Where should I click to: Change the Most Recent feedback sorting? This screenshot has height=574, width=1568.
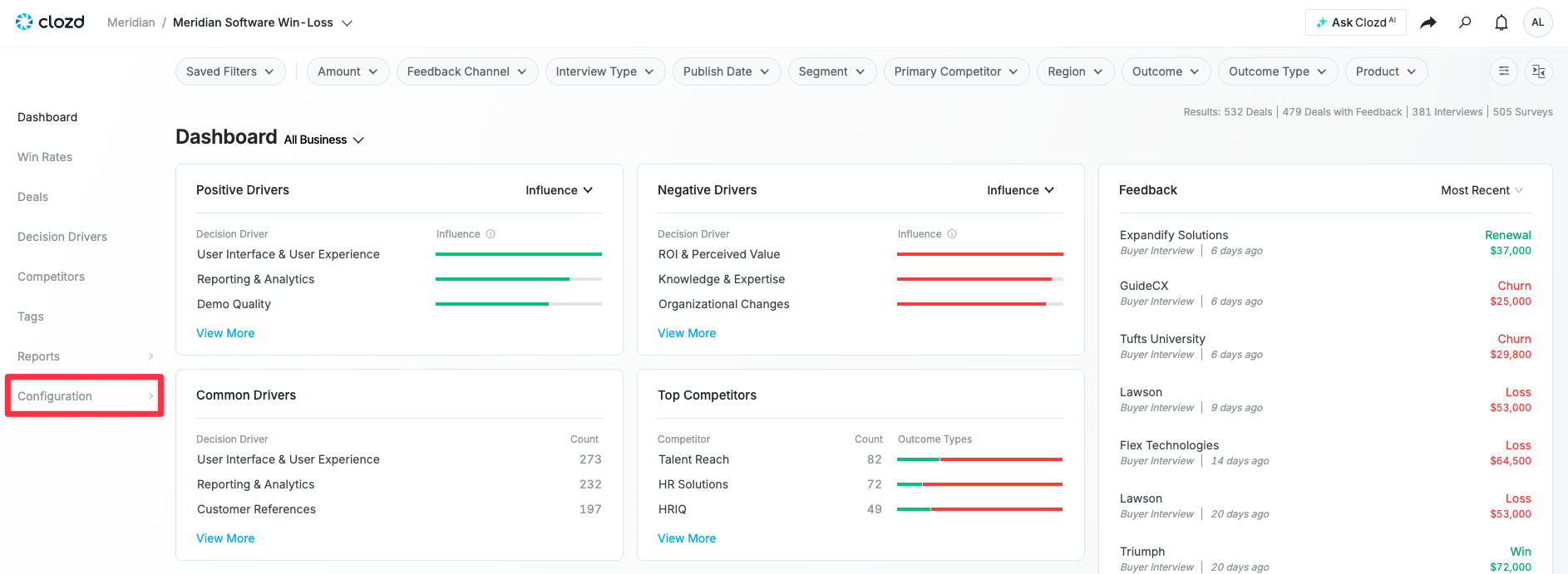tap(1482, 190)
